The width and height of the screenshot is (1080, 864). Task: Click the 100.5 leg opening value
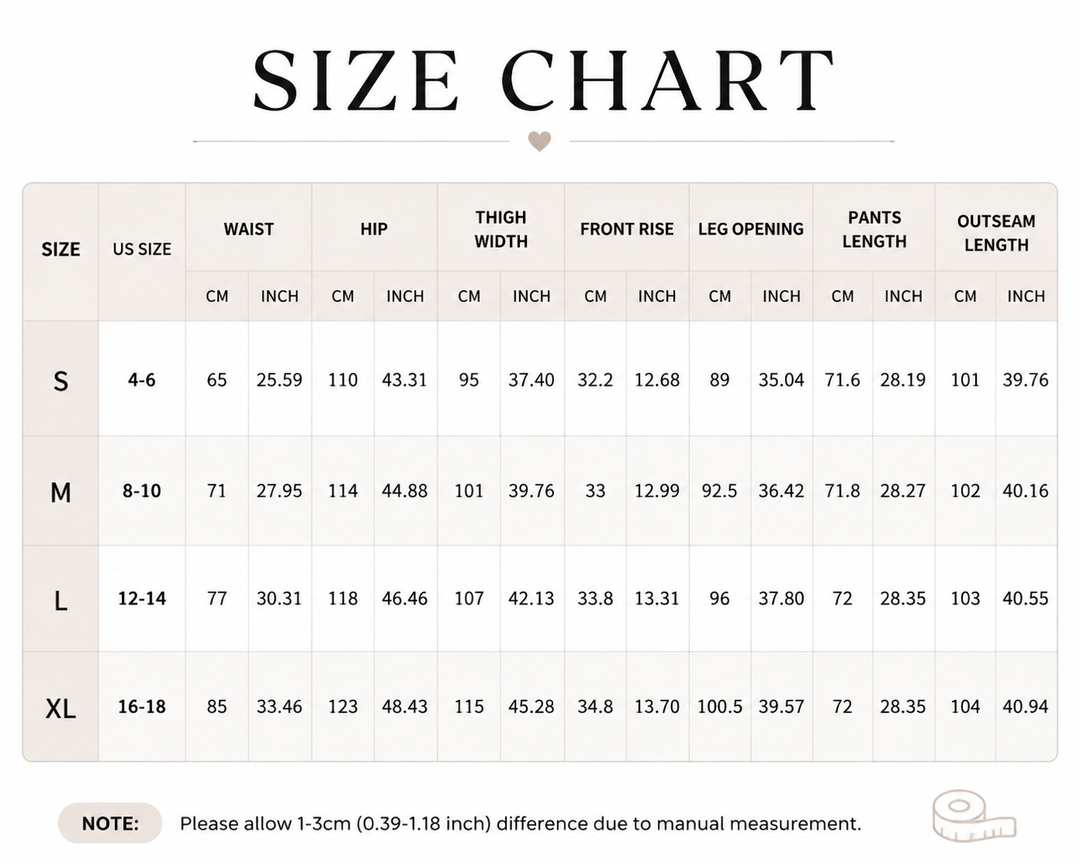pyautogui.click(x=720, y=707)
